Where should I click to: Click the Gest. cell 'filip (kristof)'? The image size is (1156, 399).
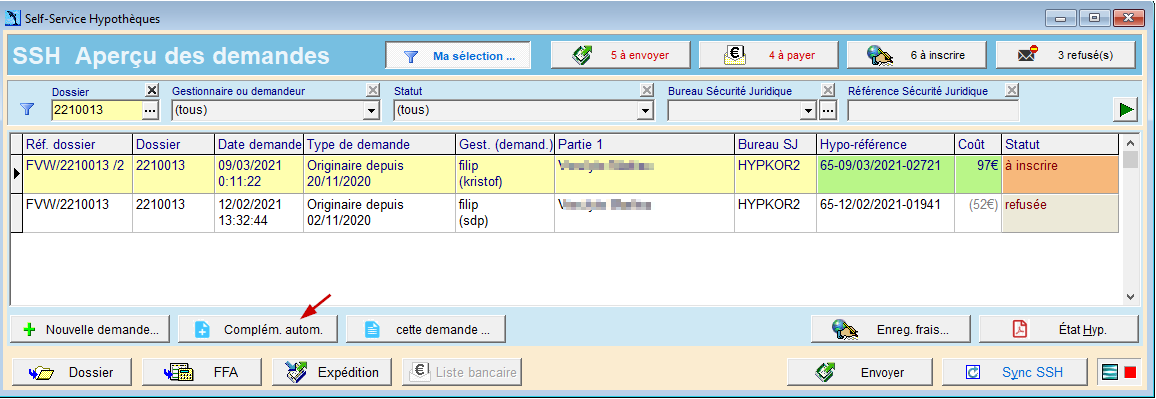click(x=504, y=174)
